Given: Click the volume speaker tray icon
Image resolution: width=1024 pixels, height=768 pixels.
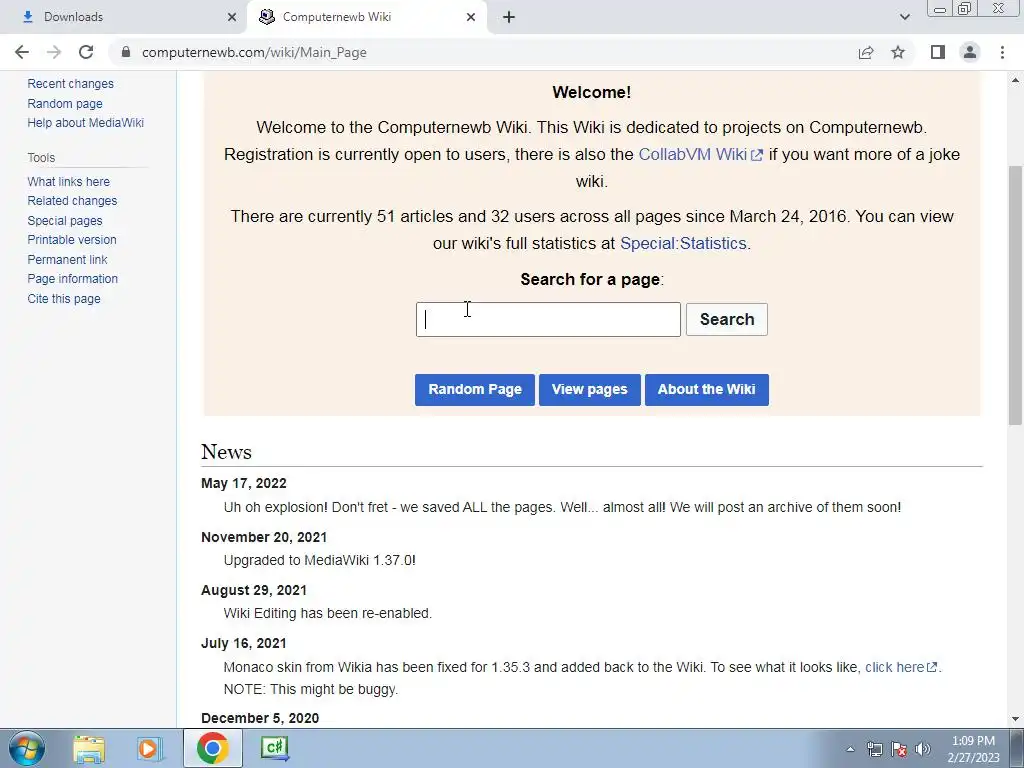Looking at the screenshot, I should point(923,749).
